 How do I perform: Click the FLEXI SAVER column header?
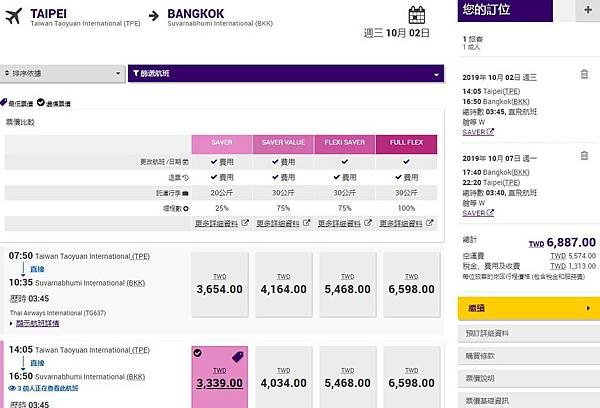pyautogui.click(x=345, y=144)
